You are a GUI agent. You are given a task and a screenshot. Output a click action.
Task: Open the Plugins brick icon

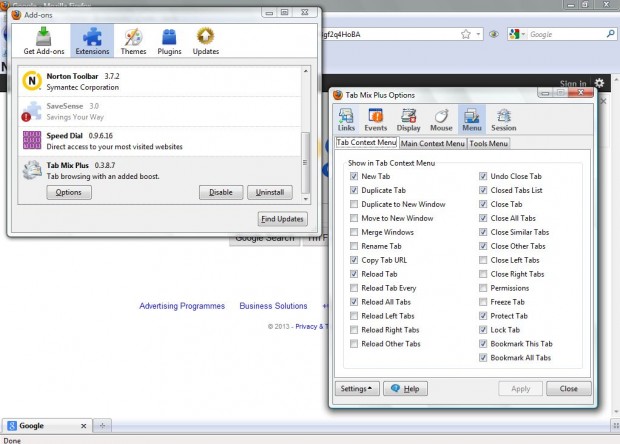pos(169,37)
